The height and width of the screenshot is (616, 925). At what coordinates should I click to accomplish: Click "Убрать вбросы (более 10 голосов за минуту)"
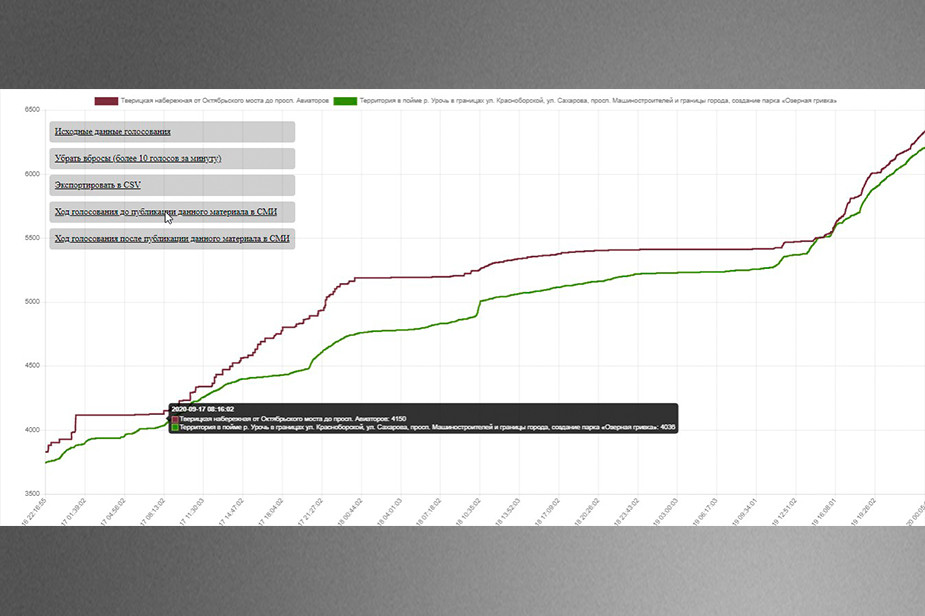pos(137,159)
